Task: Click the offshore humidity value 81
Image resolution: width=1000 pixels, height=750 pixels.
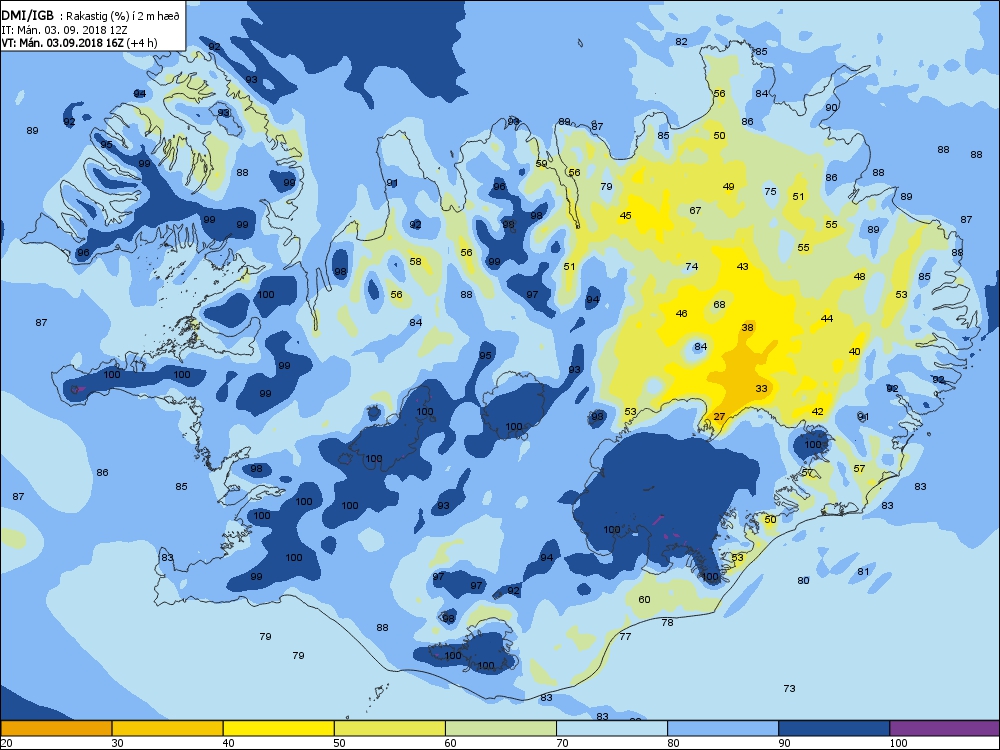Action: coord(863,571)
